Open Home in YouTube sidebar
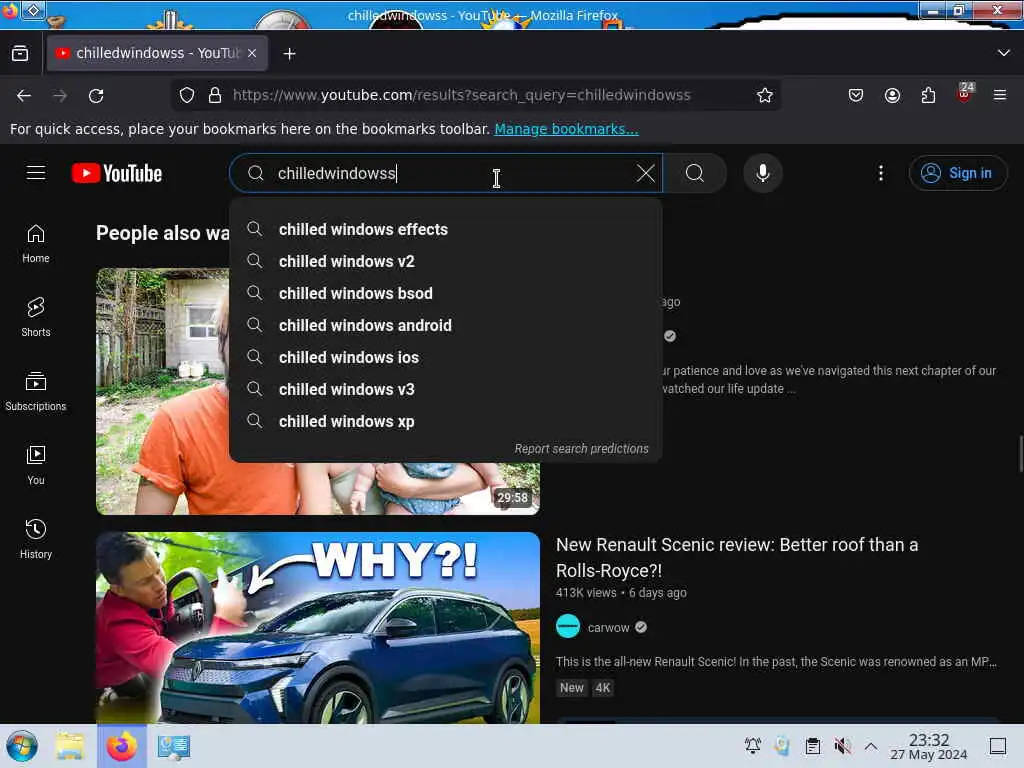Image resolution: width=1024 pixels, height=768 pixels. (x=36, y=244)
